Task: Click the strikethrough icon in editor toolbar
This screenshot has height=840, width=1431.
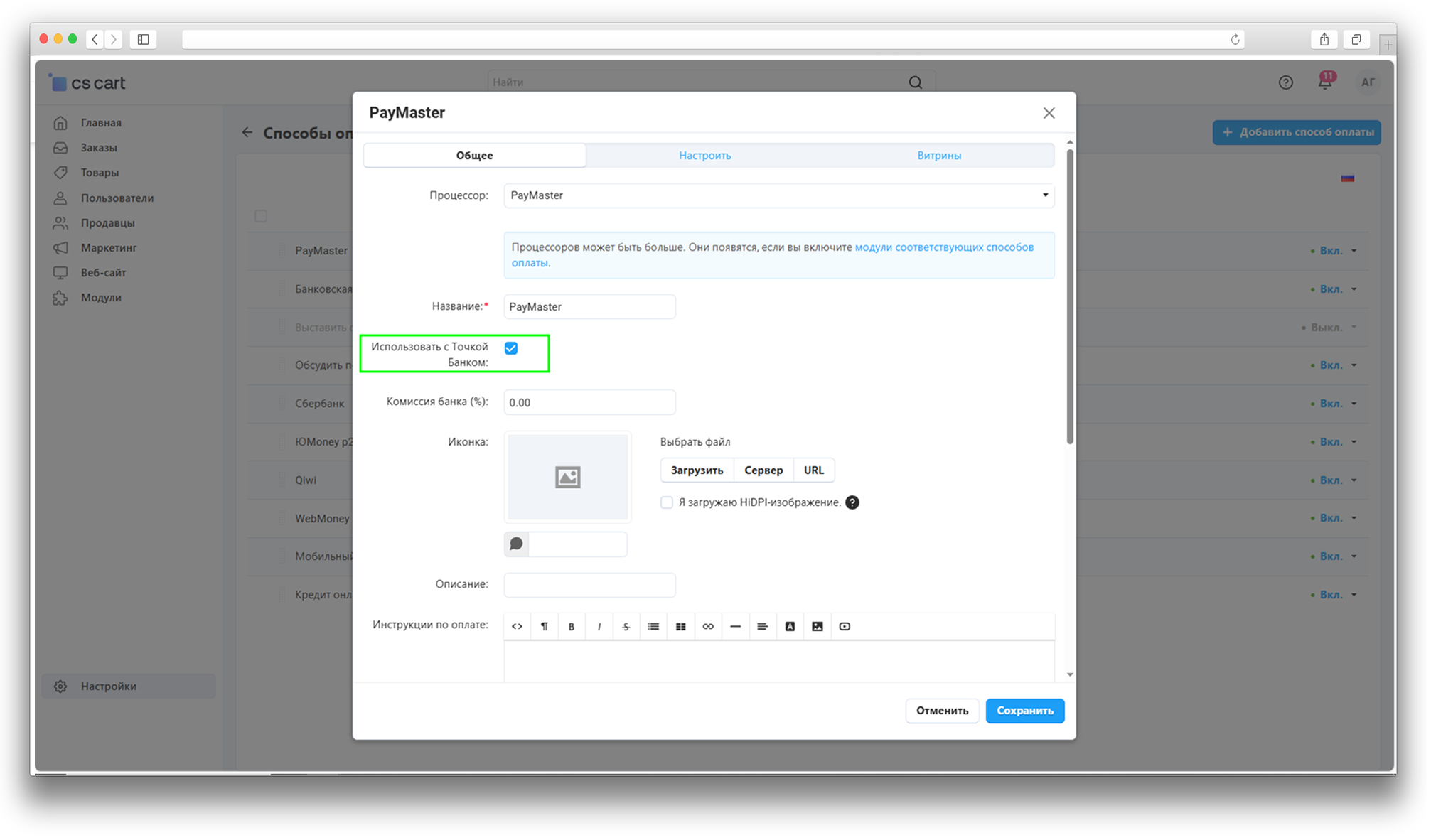Action: pyautogui.click(x=626, y=626)
